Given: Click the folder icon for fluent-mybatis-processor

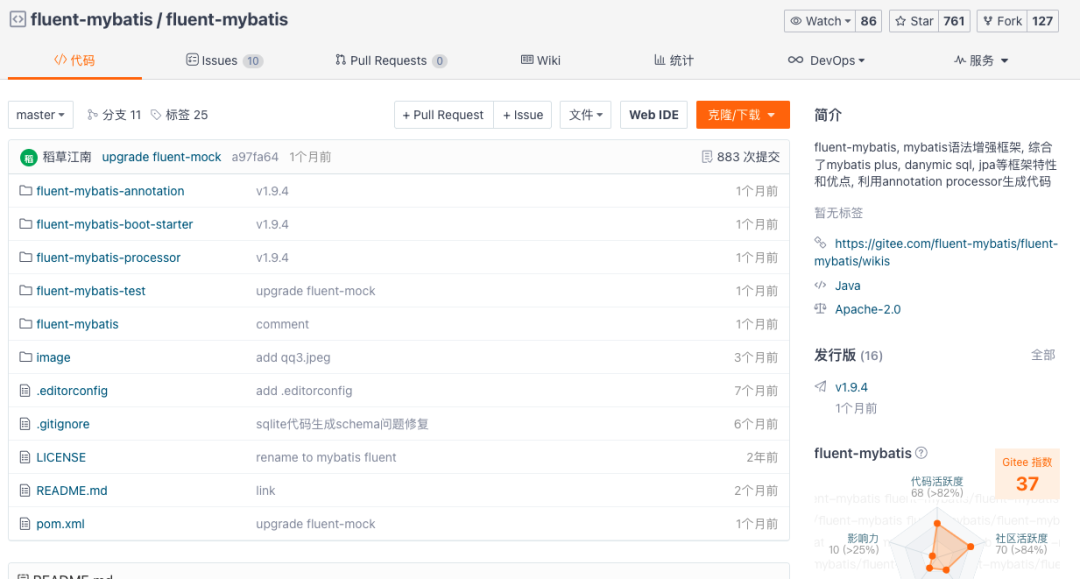Looking at the screenshot, I should tap(25, 257).
